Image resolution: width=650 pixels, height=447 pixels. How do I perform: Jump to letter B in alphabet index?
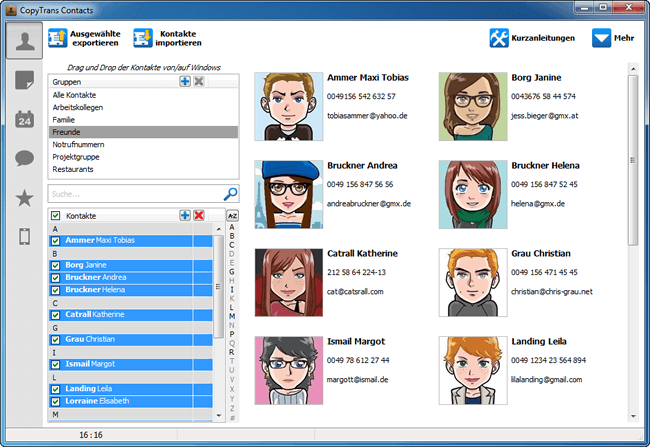(232, 236)
